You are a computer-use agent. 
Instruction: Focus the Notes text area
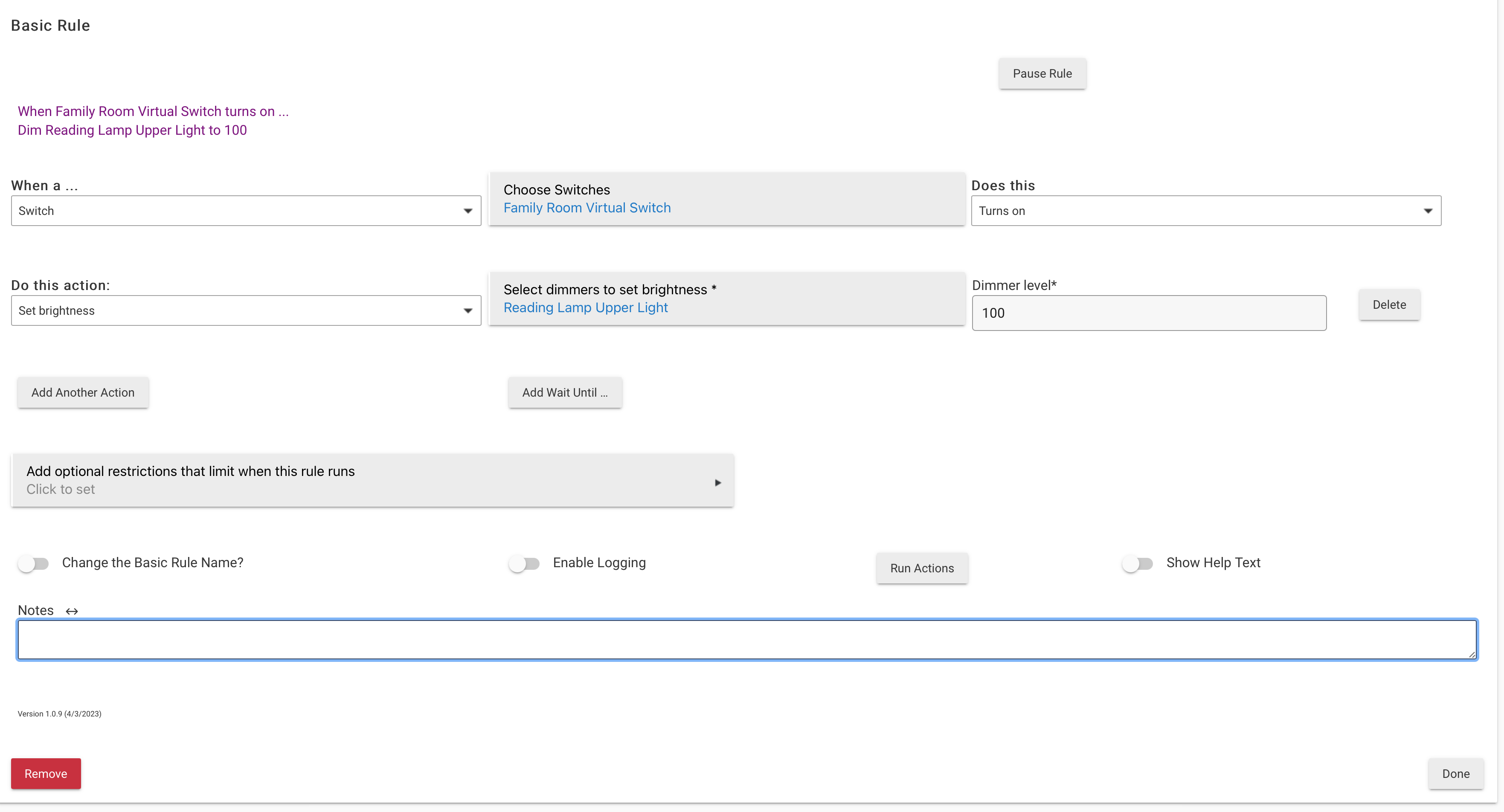[x=747, y=640]
